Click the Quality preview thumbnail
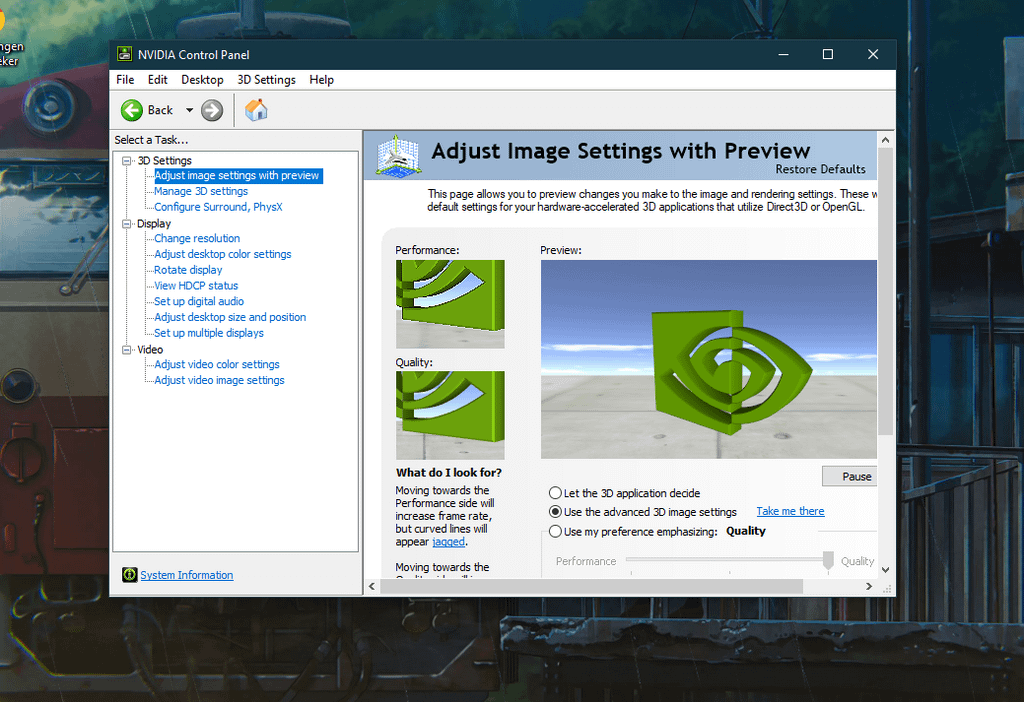The height and width of the screenshot is (702, 1024). coord(450,415)
